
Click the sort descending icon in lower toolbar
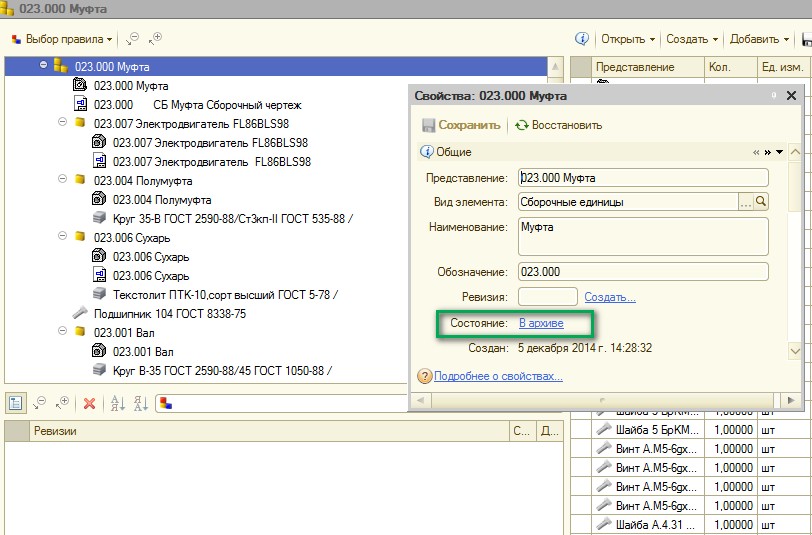click(x=140, y=403)
